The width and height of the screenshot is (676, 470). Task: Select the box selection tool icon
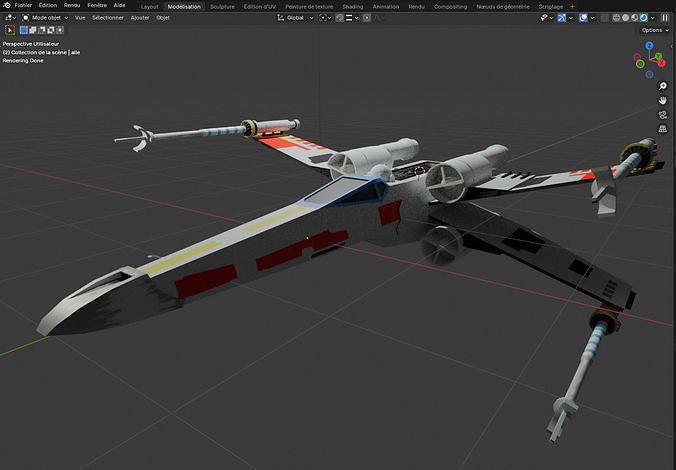[9, 30]
